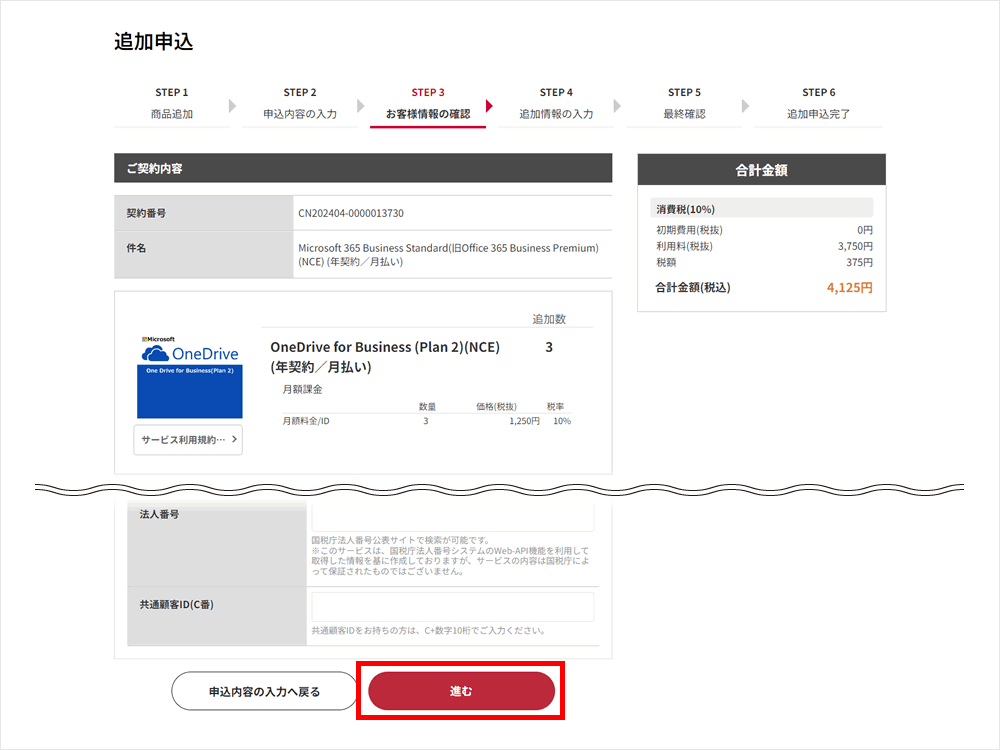Go back via 申込内容の入力へ戻る button

pos(264,691)
